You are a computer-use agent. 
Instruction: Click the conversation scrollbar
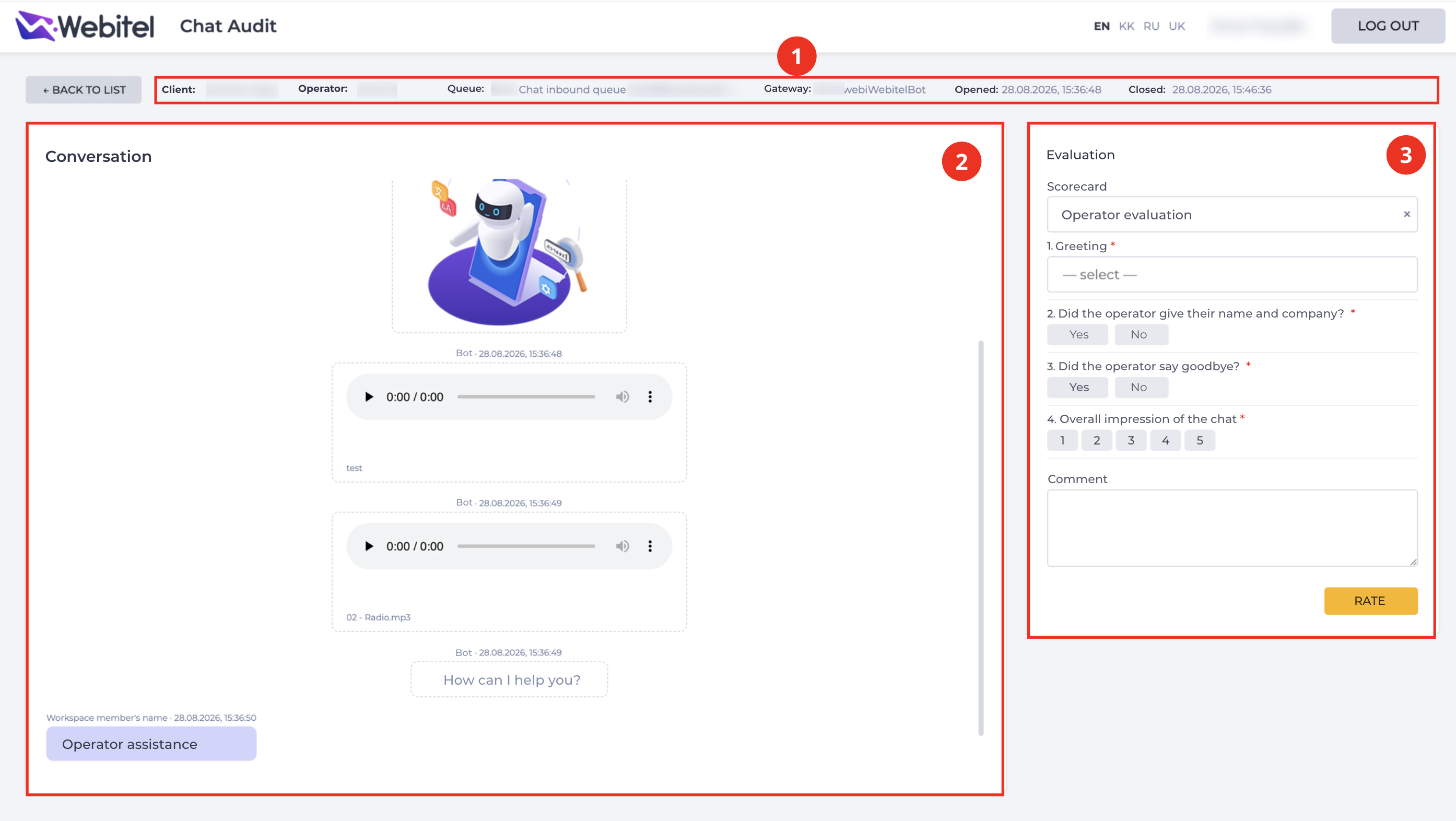tap(981, 538)
